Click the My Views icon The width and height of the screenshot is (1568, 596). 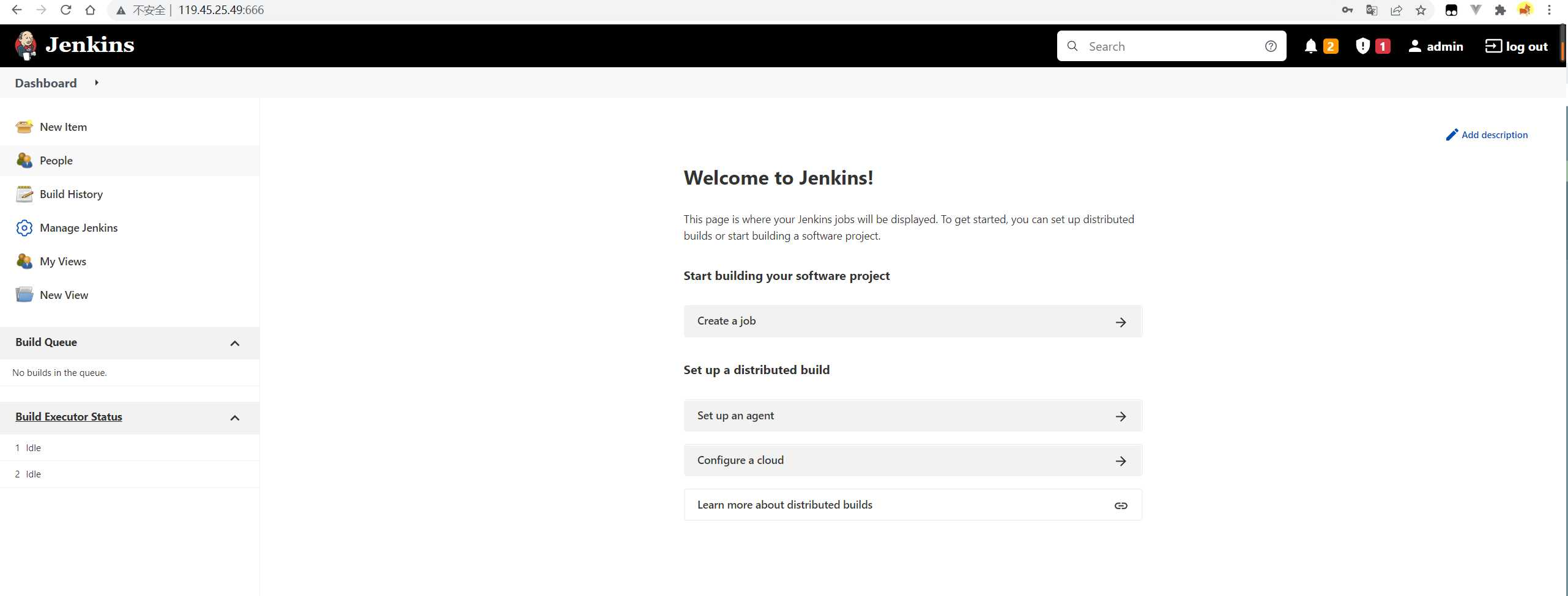(x=24, y=261)
